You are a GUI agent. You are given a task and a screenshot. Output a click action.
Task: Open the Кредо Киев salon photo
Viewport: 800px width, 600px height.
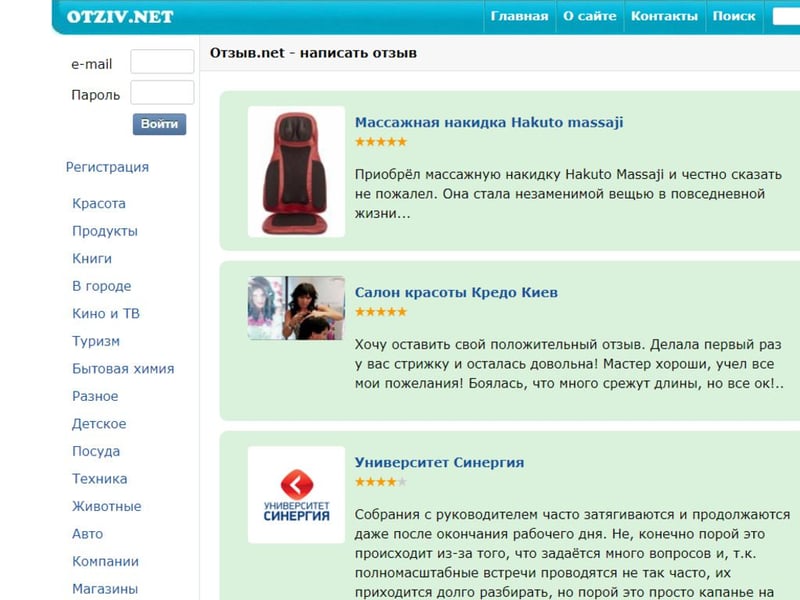pos(296,308)
